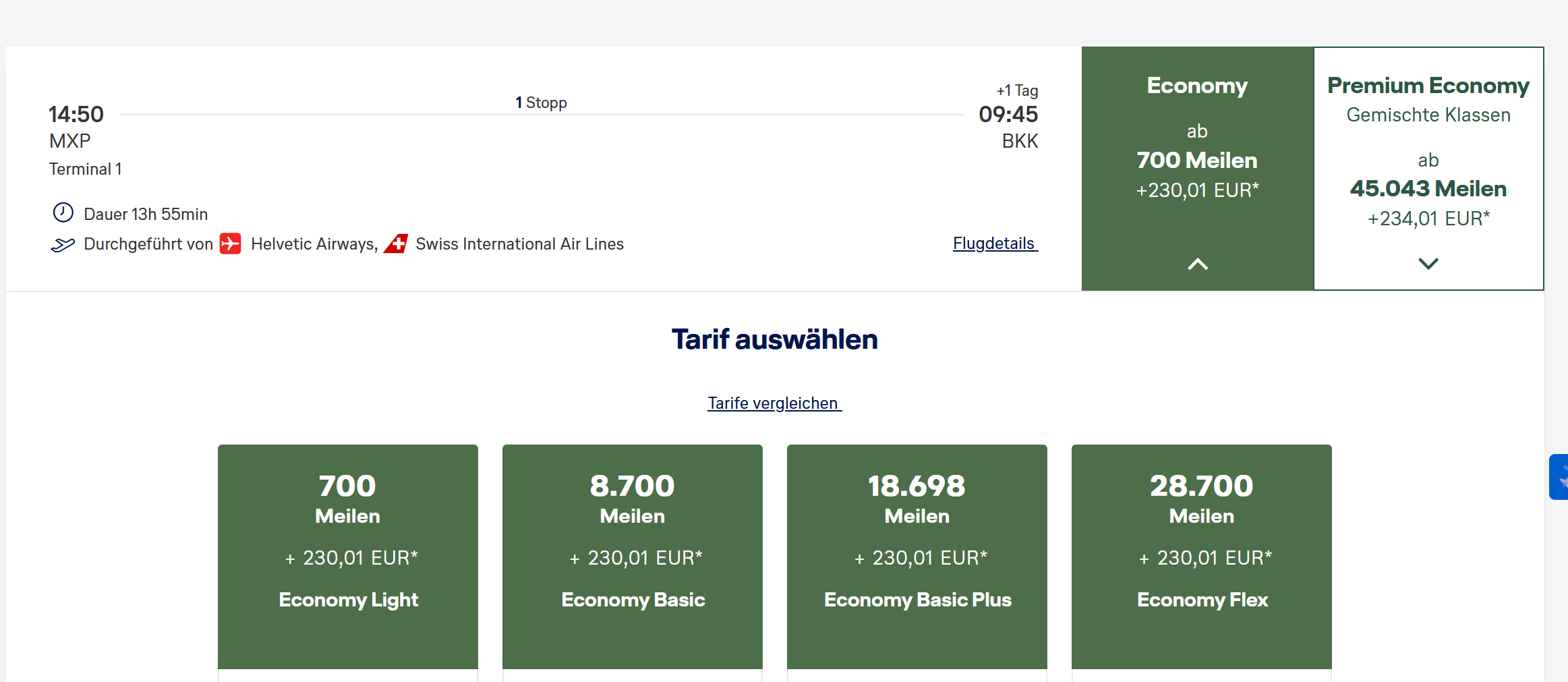
Task: Choose the Economy Basic fare card
Action: tap(633, 557)
